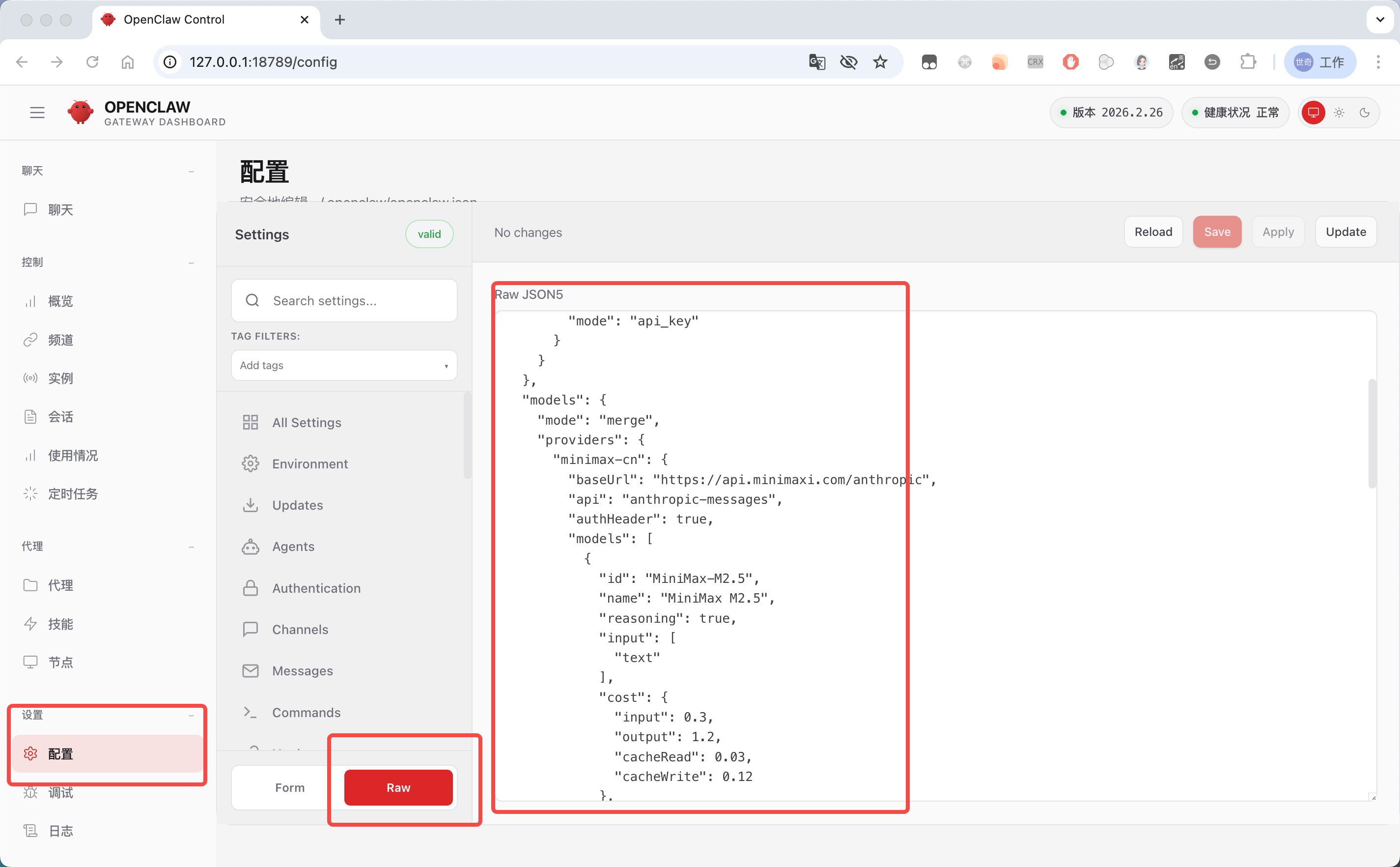Viewport: 1400px width, 867px height.
Task: Switch to dark theme moon toggle
Action: (x=1365, y=113)
